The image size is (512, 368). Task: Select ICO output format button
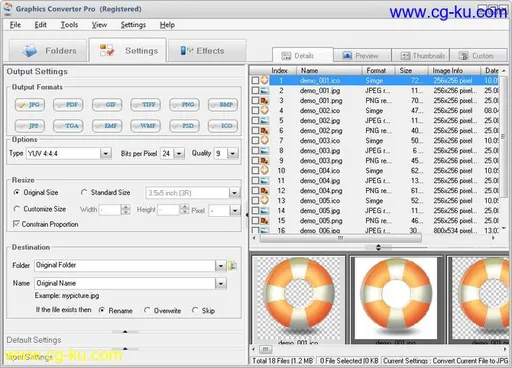223,126
